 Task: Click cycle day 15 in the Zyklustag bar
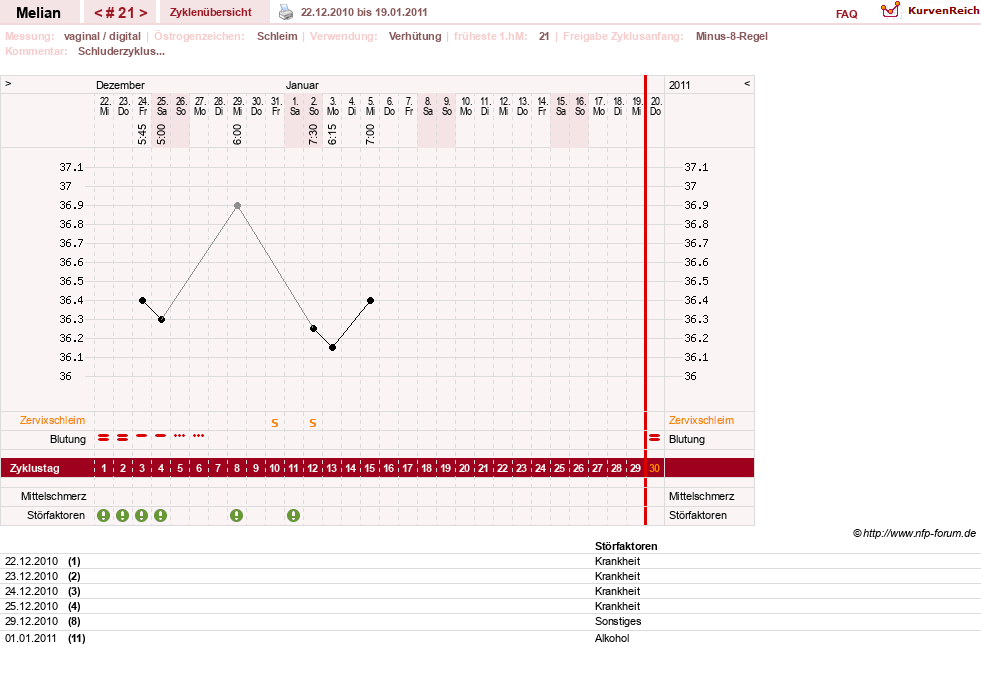click(370, 468)
